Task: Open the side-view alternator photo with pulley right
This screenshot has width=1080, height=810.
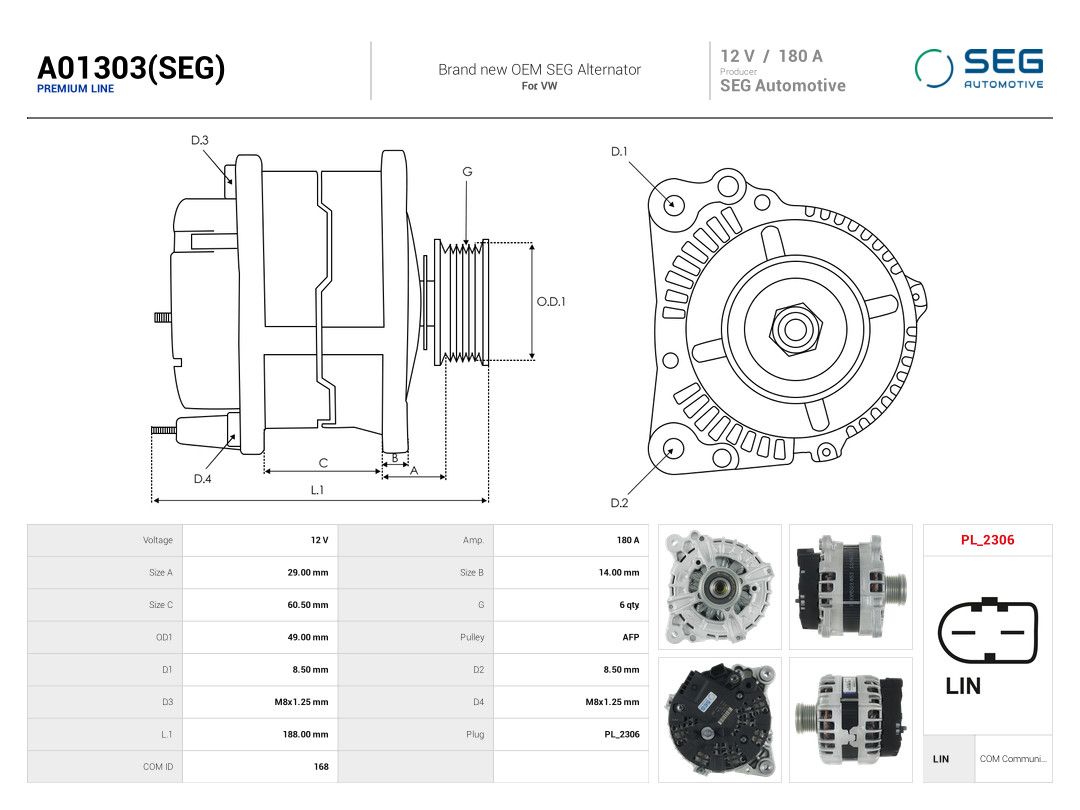Action: 851,587
